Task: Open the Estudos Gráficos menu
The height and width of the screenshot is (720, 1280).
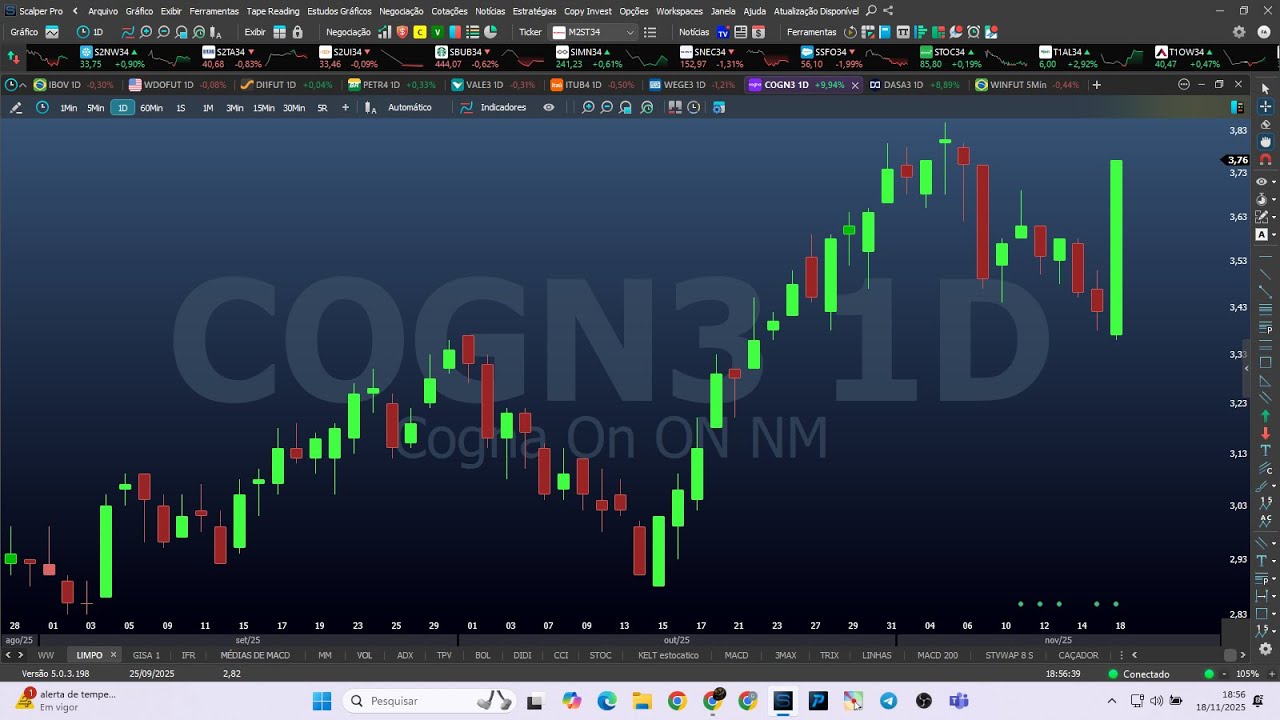Action: pyautogui.click(x=339, y=11)
